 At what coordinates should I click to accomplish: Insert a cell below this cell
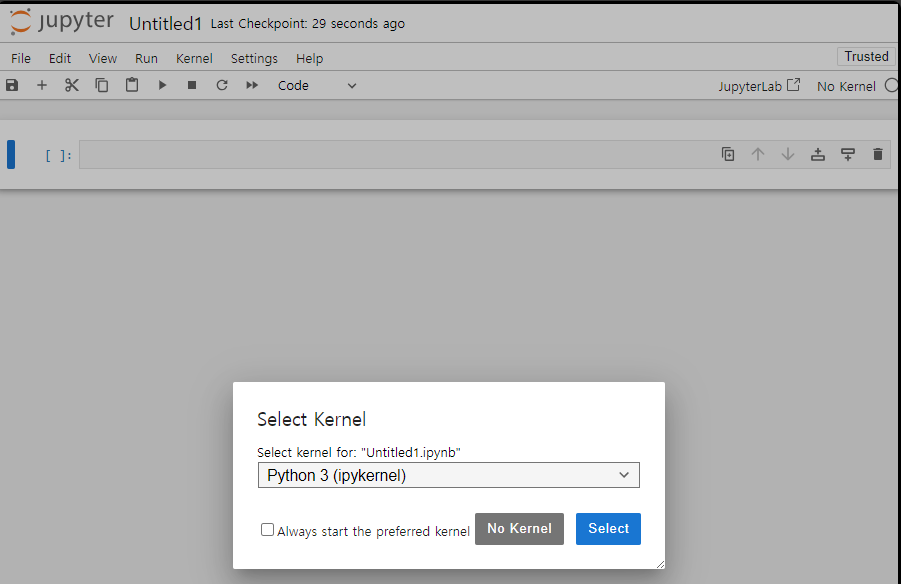(848, 154)
